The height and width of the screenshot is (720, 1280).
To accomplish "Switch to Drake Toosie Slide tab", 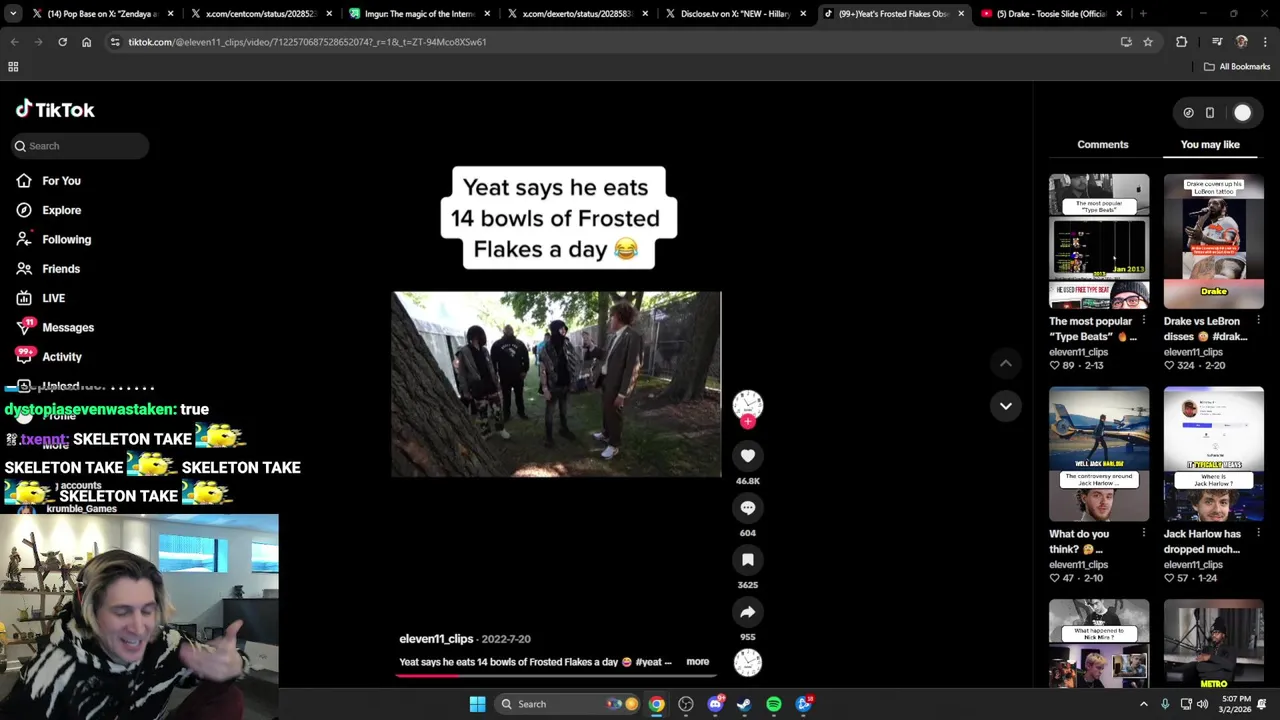I will [1050, 14].
